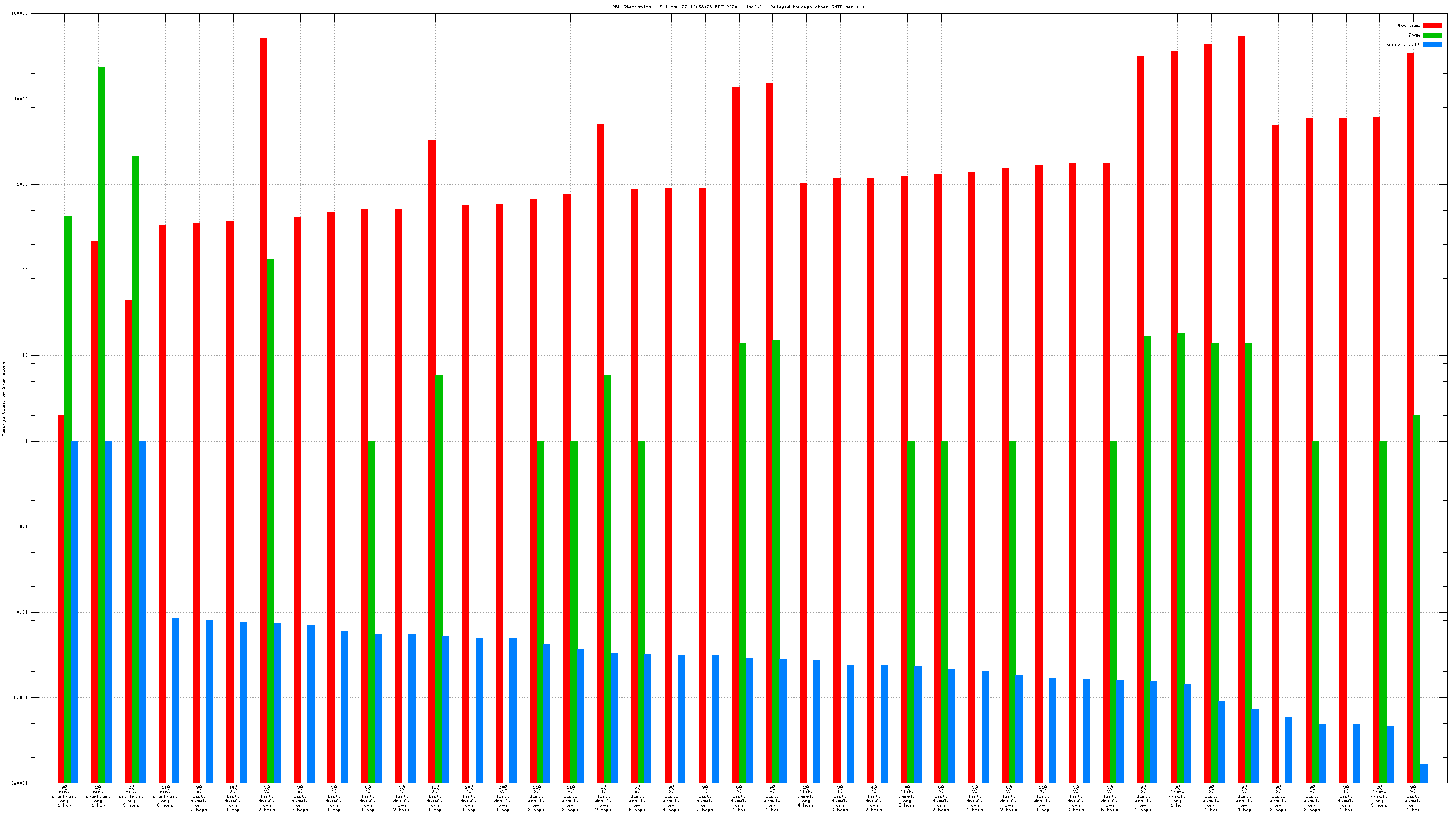Click the 100000 y-axis tick label

coord(19,13)
